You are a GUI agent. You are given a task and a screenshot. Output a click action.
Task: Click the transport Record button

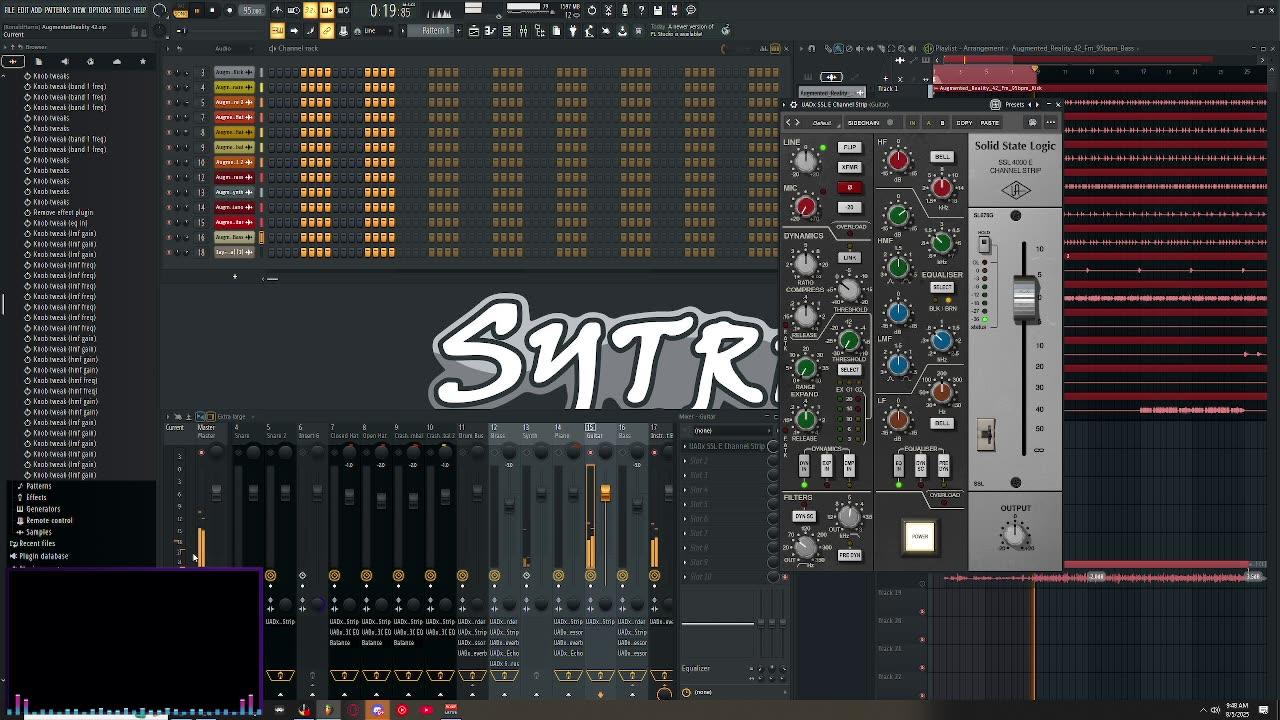point(229,11)
